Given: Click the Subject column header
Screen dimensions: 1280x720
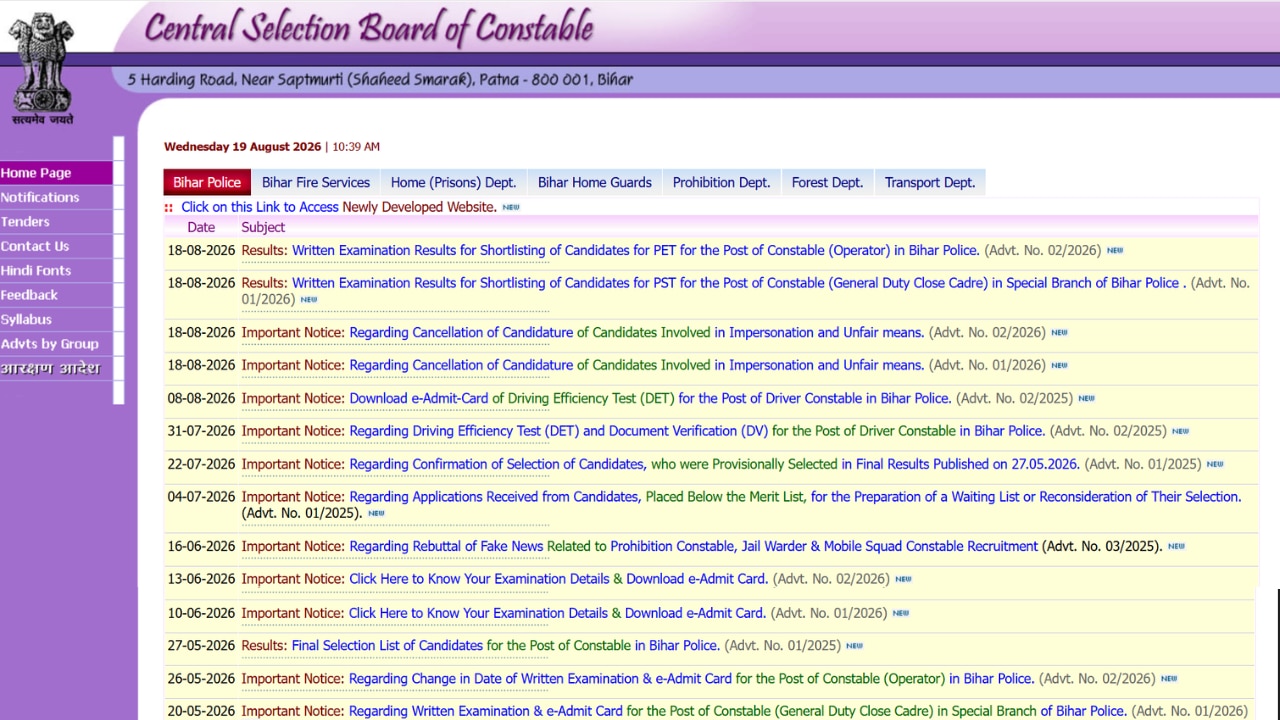Looking at the screenshot, I should (x=263, y=227).
